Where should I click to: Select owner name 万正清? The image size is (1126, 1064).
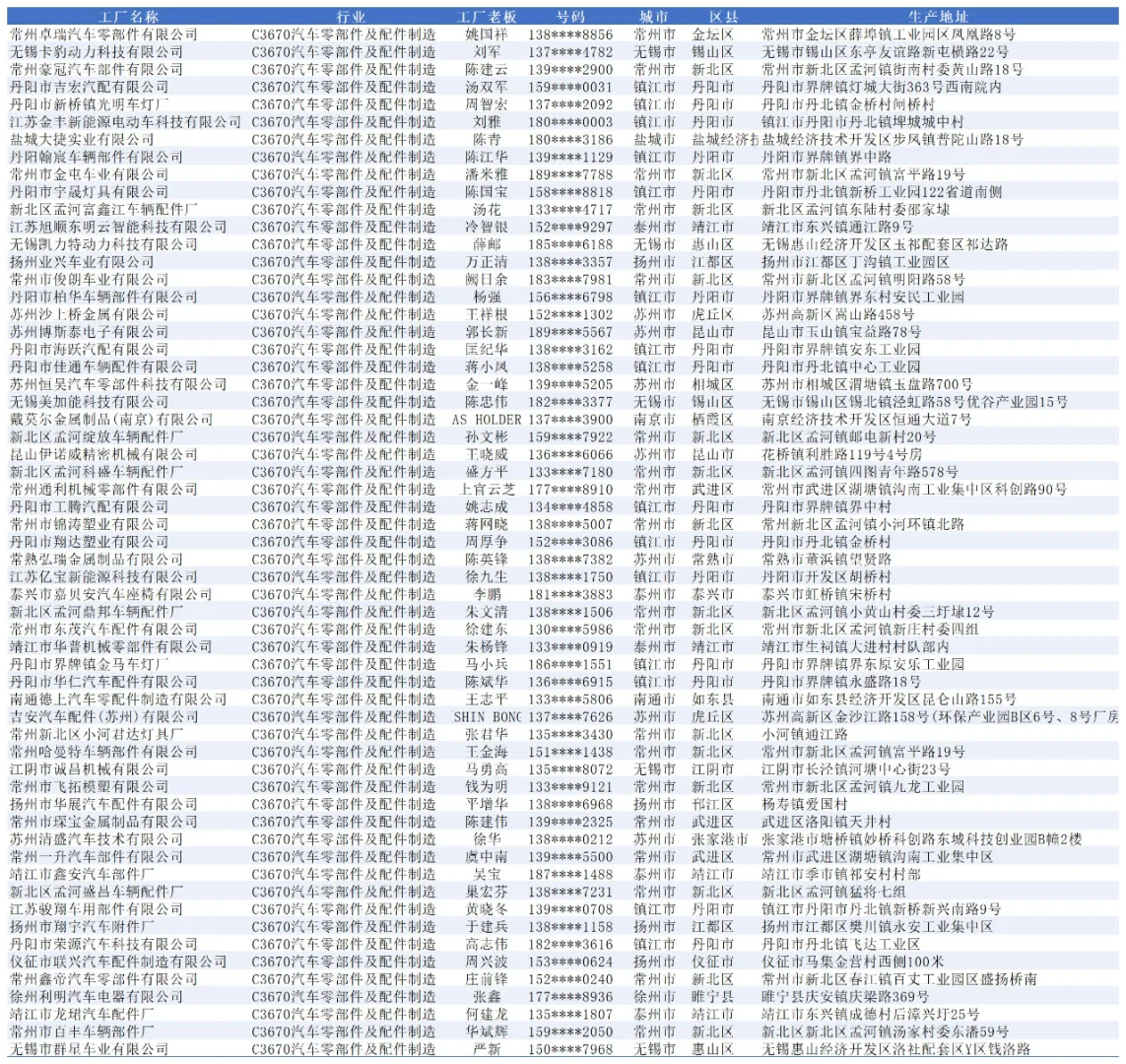[x=487, y=262]
